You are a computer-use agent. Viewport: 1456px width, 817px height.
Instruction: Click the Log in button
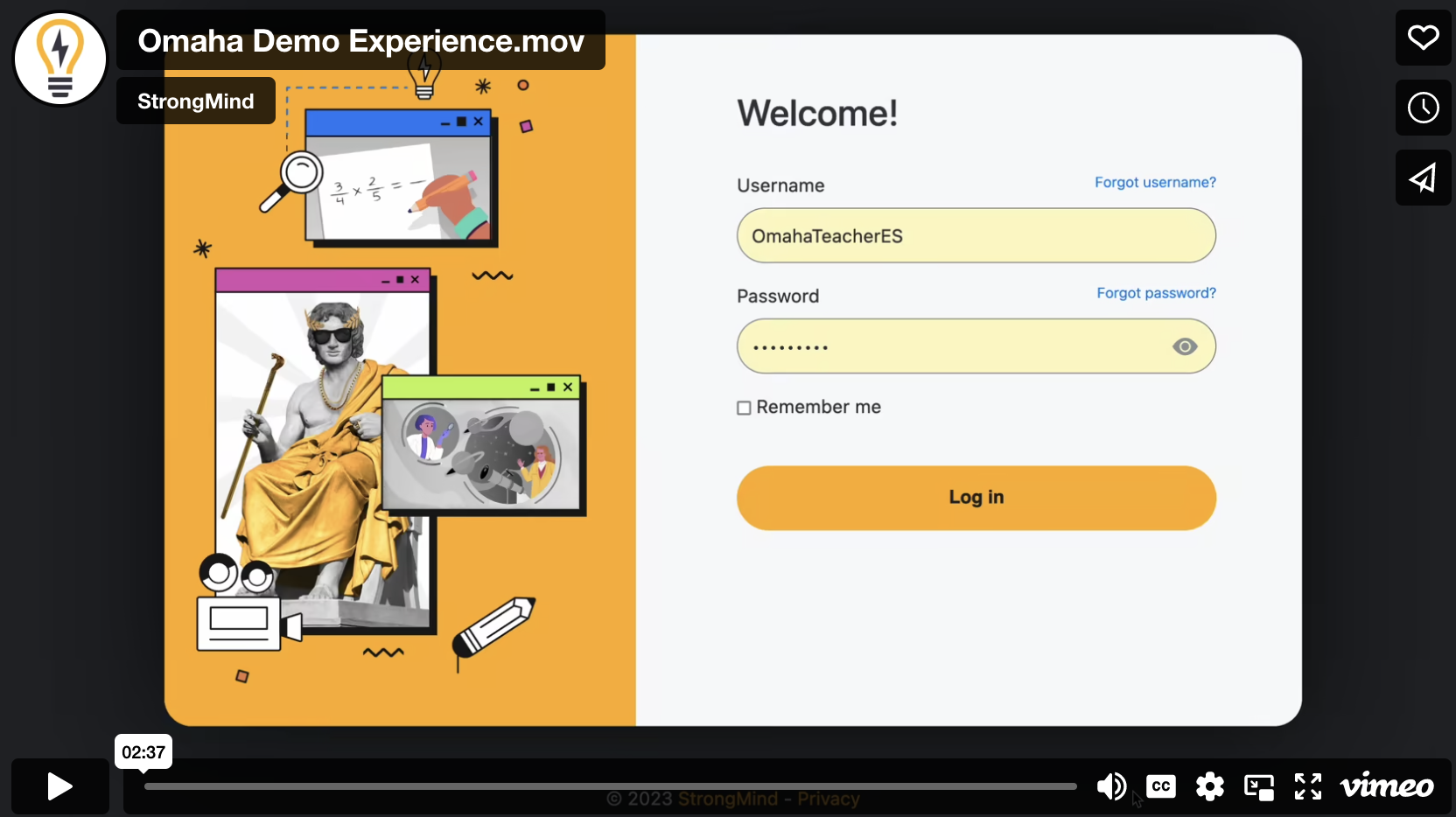pos(976,498)
